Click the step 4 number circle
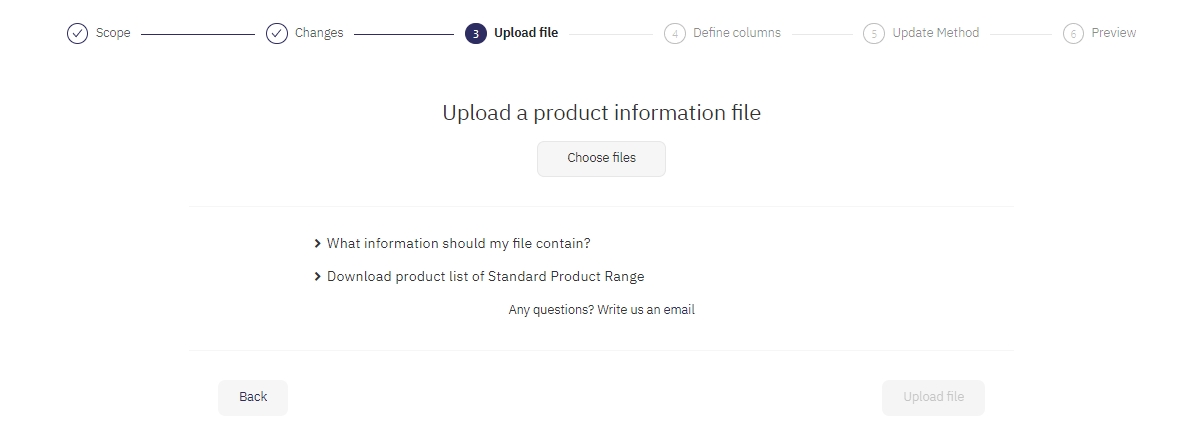This screenshot has width=1177, height=443. [675, 34]
